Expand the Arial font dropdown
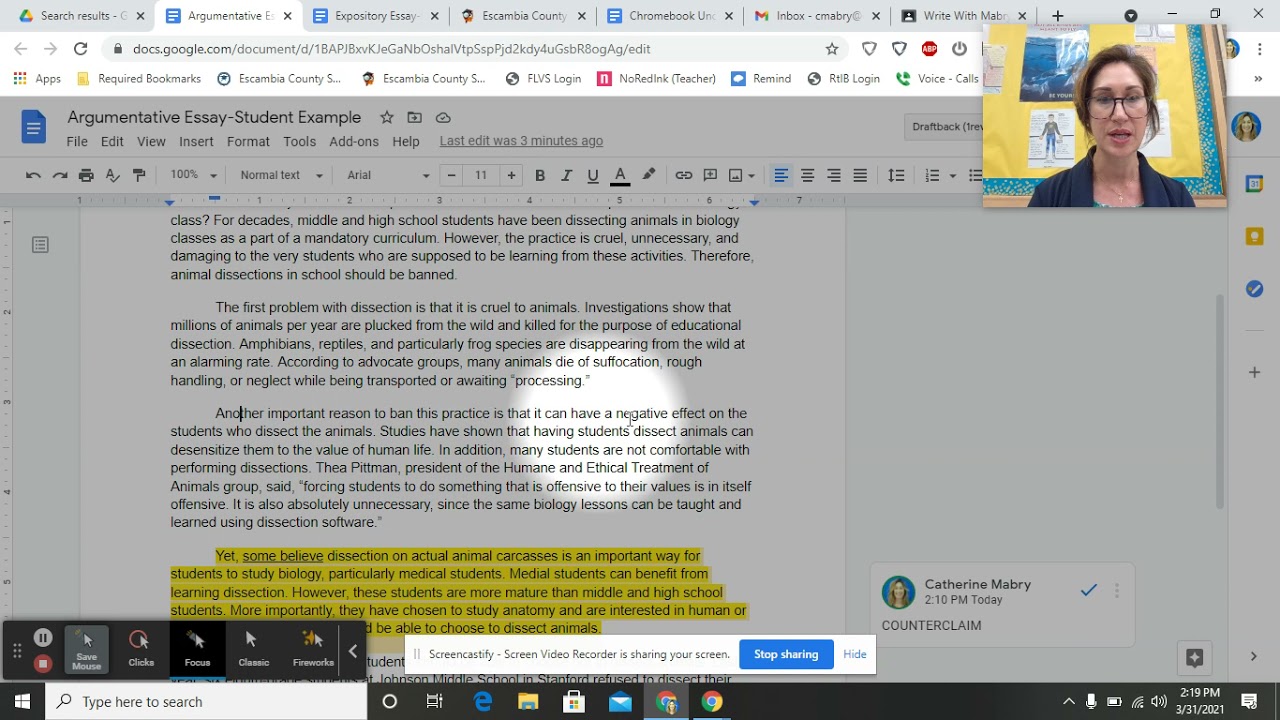The image size is (1280, 720). coord(388,175)
